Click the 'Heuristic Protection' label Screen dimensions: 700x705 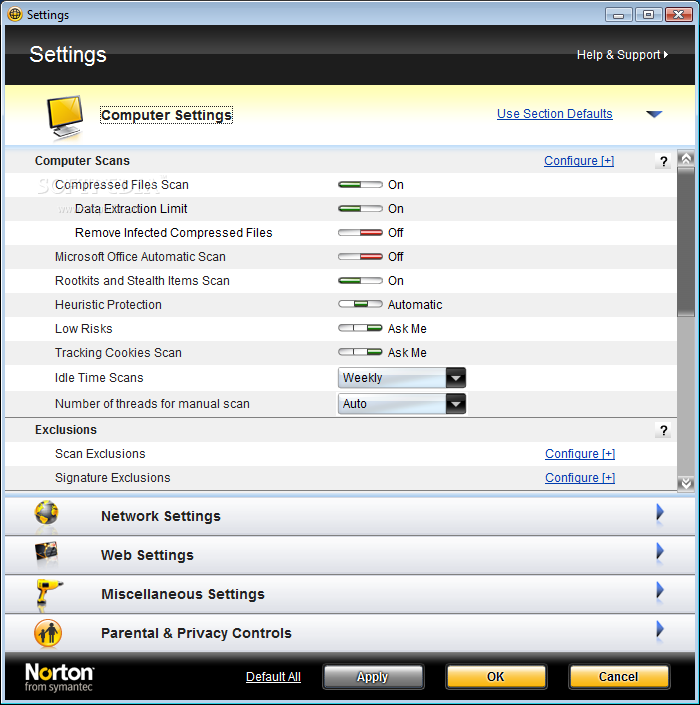[x=108, y=305]
